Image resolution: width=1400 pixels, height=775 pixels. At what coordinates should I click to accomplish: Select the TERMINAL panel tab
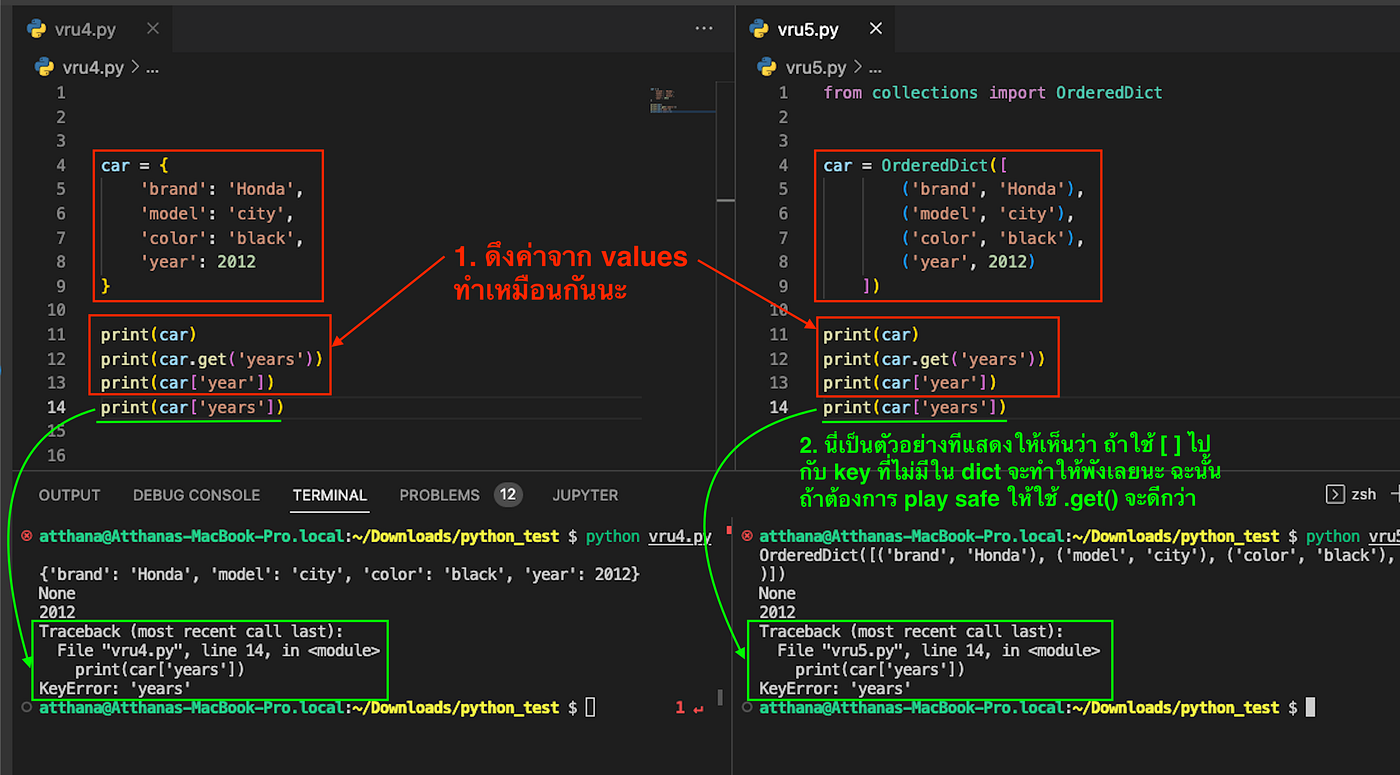click(x=330, y=495)
